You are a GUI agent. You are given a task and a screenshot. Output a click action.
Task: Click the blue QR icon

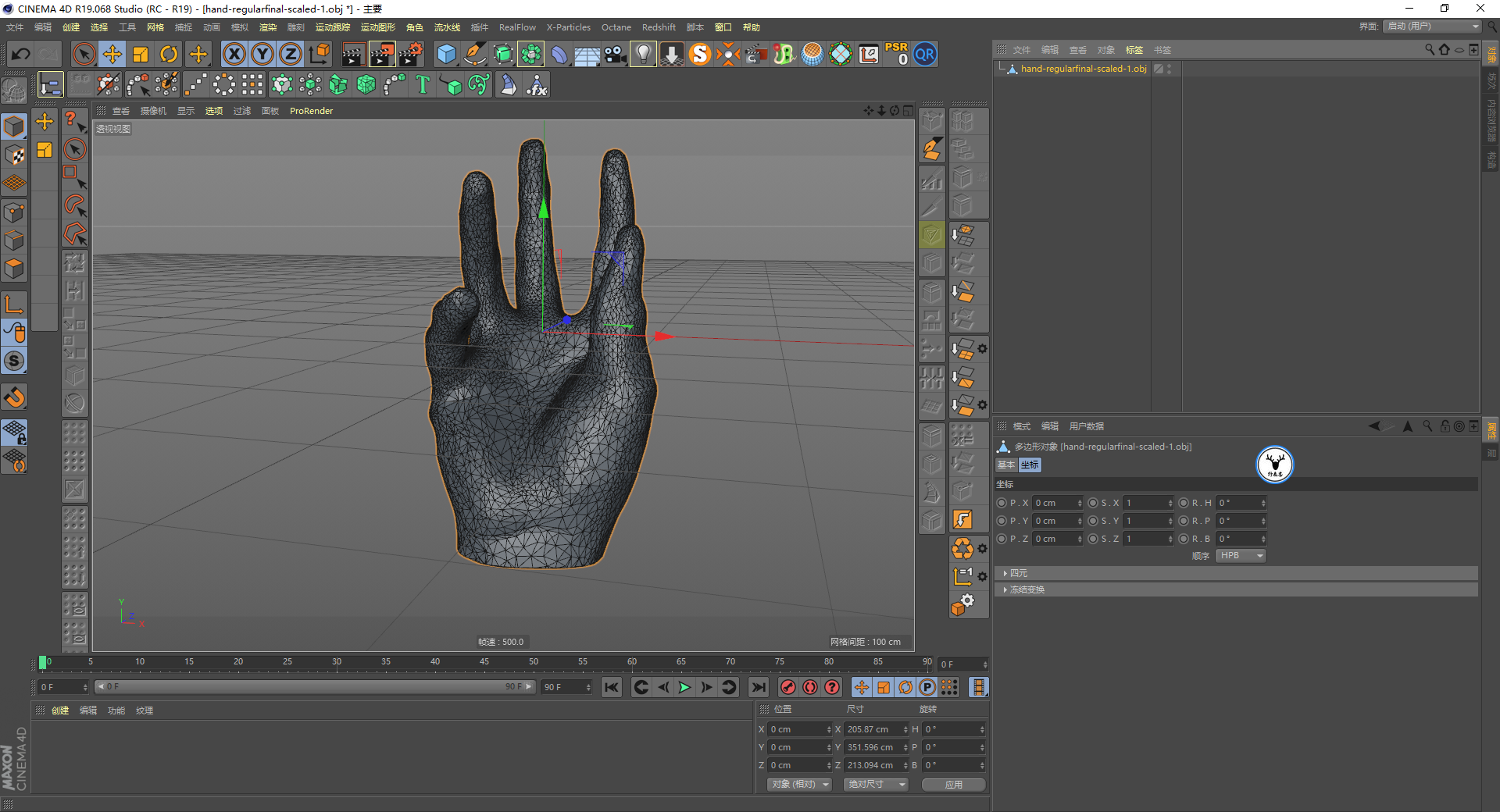925,54
